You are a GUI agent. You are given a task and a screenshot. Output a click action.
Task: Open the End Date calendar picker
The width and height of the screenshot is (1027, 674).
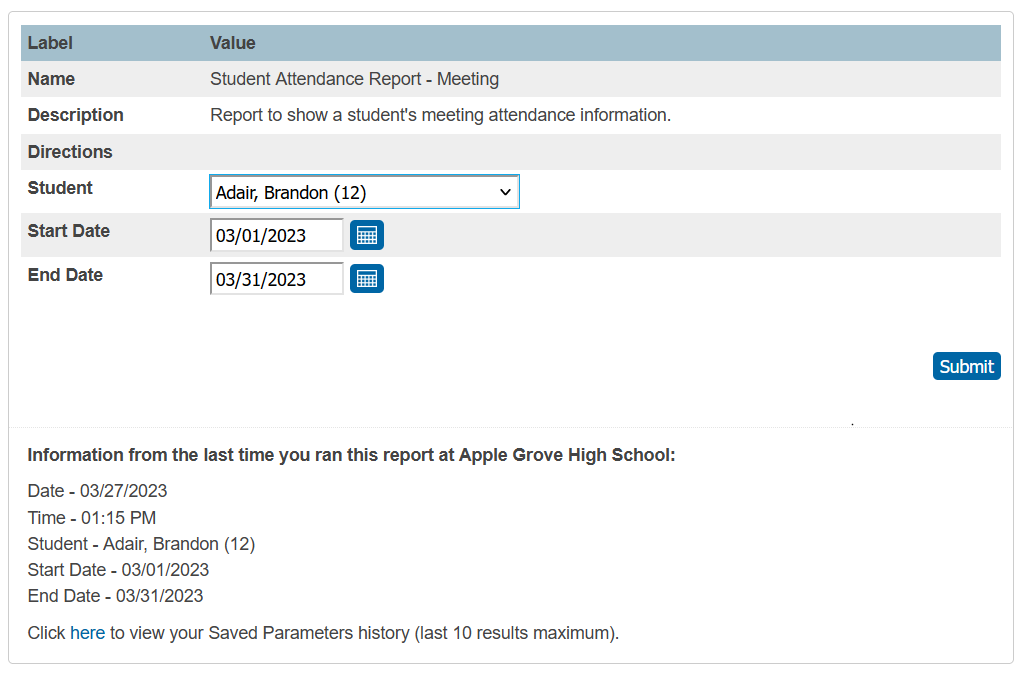pyautogui.click(x=367, y=279)
